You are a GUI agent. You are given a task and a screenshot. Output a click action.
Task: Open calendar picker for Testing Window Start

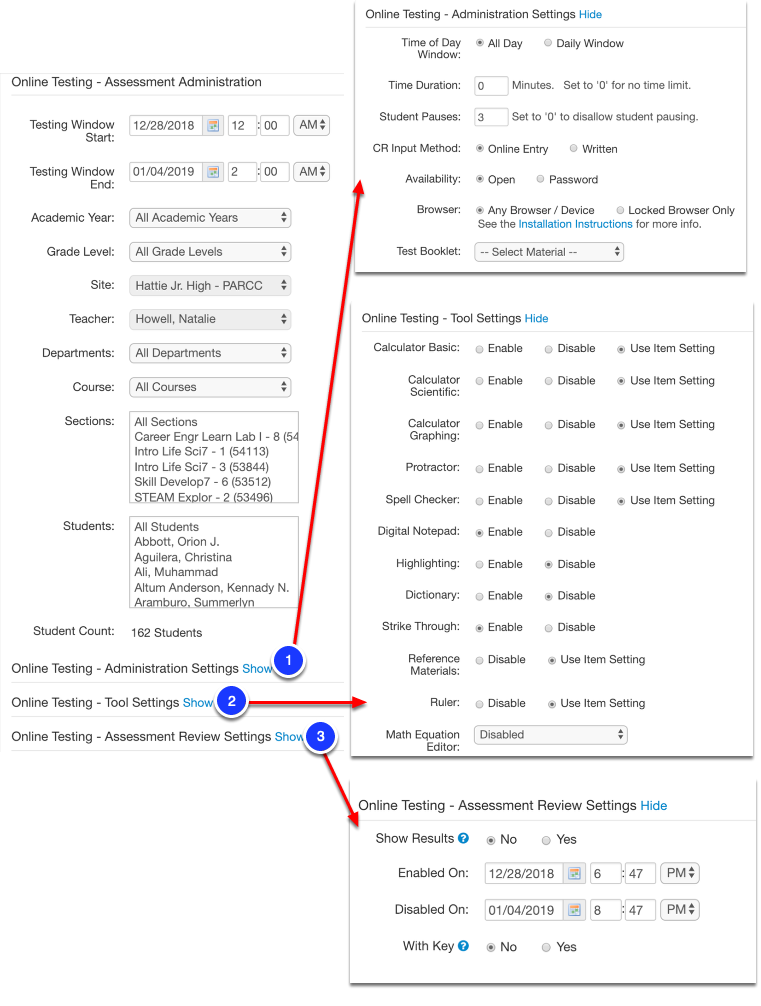click(214, 125)
